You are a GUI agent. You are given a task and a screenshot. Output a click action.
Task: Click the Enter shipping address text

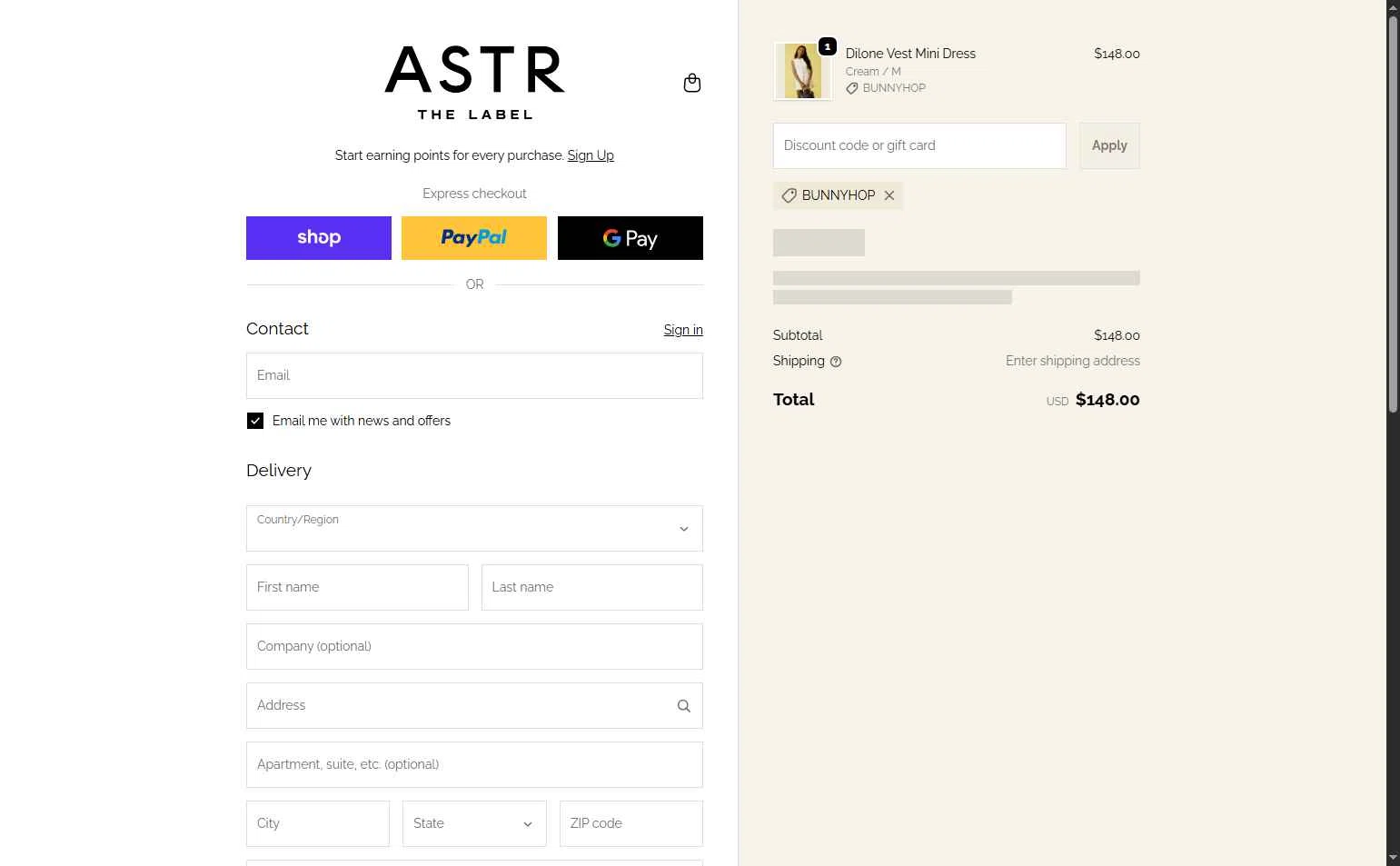pos(1073,361)
